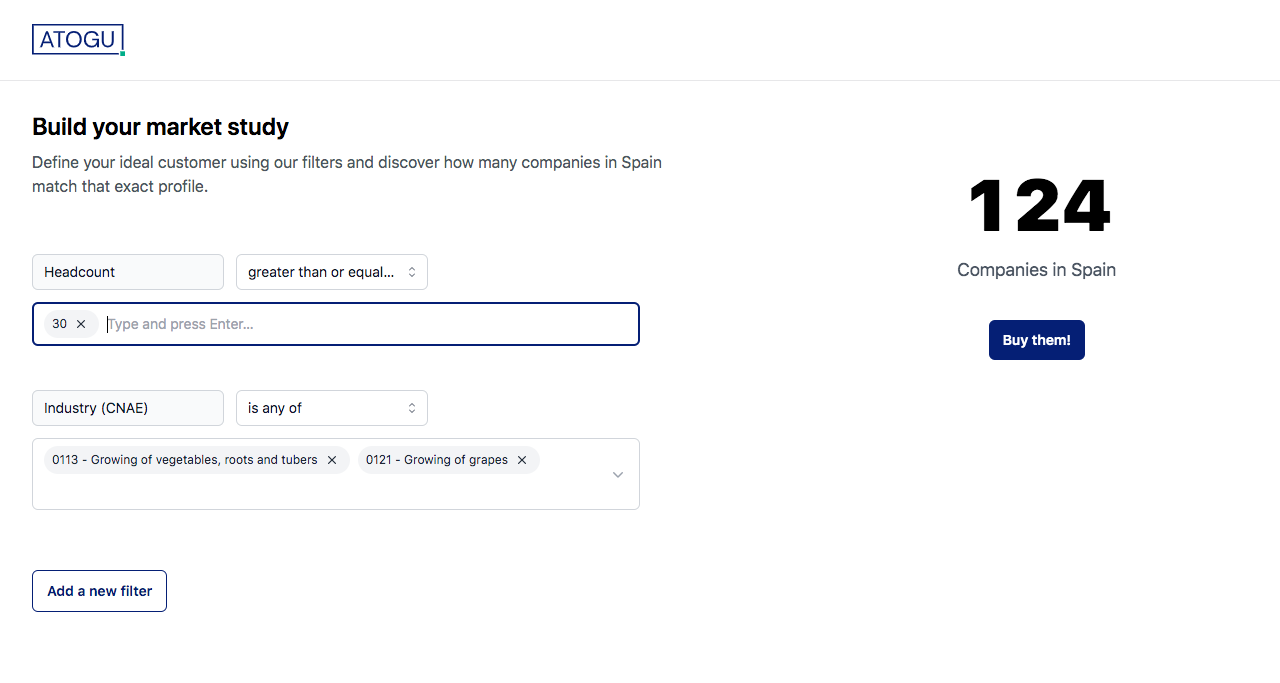Expand the industry options chevron
This screenshot has width=1280, height=683.
click(618, 474)
